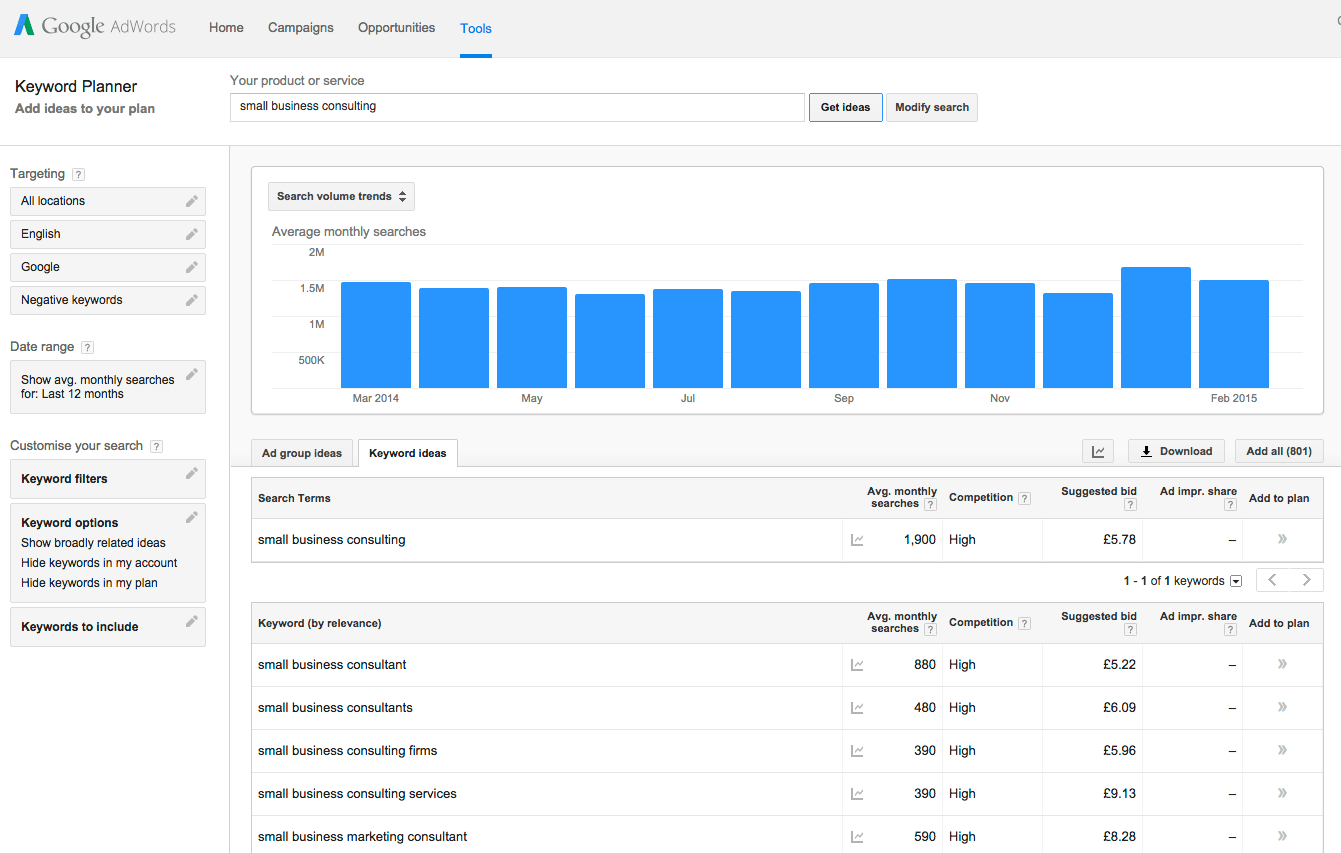Add small business consultants to plan
The image size is (1341, 853).
pyautogui.click(x=1282, y=707)
